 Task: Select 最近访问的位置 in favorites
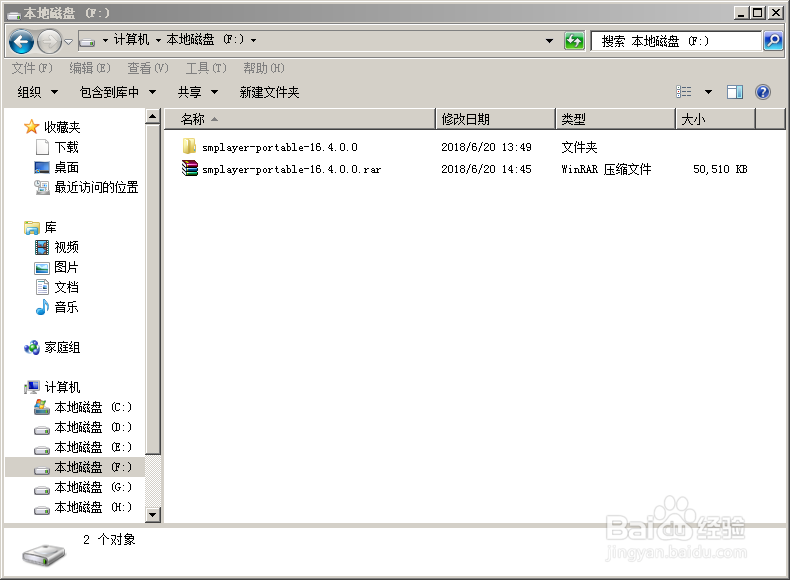click(x=86, y=187)
